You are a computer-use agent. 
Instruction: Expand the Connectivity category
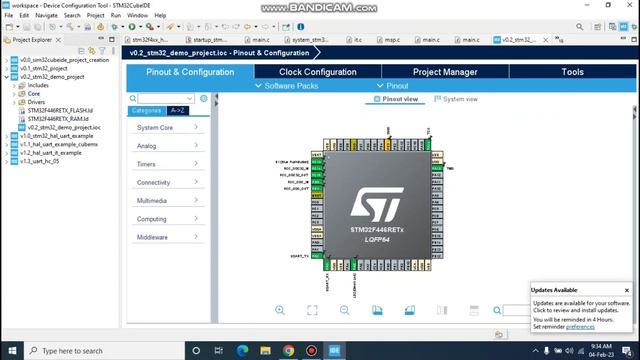tap(167, 182)
